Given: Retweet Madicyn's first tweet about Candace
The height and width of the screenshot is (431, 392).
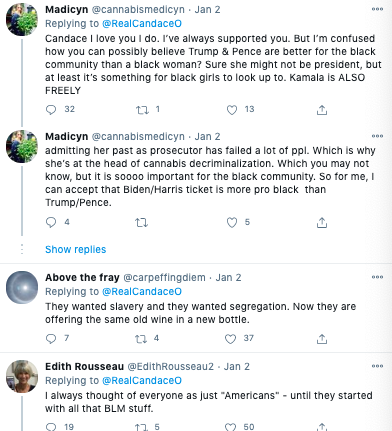Looking at the screenshot, I should tap(142, 110).
